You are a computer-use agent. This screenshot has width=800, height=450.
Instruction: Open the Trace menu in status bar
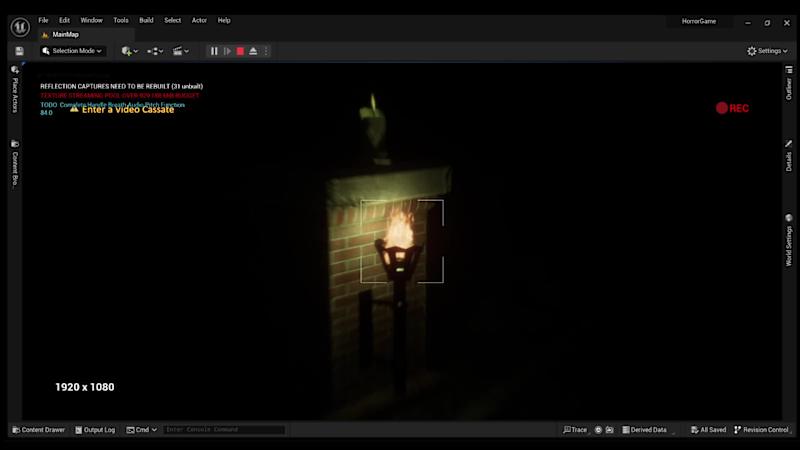coord(575,430)
